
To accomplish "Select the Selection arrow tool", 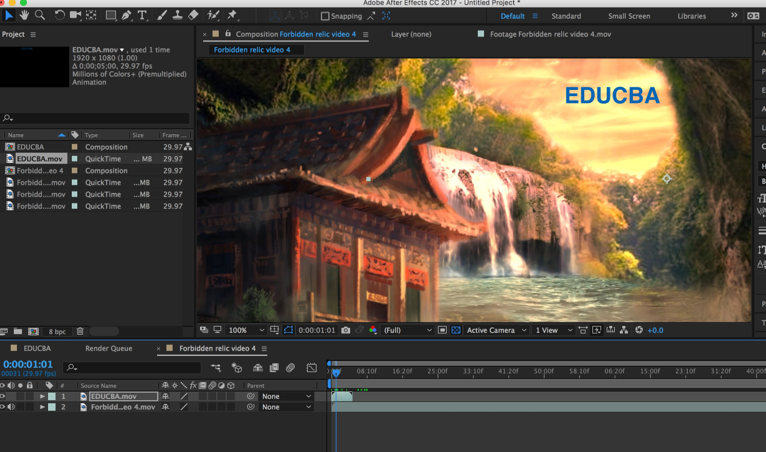I will [x=9, y=16].
